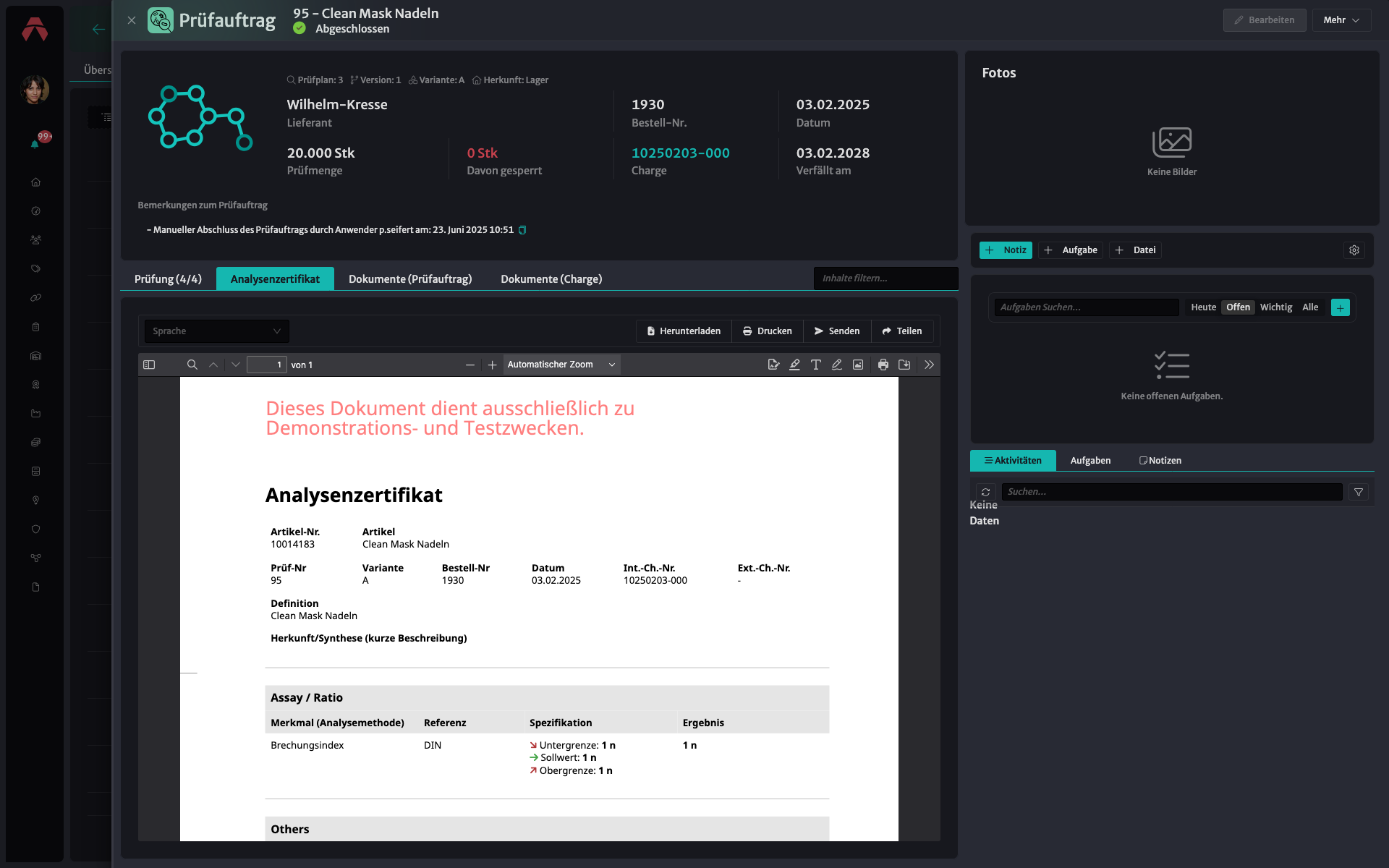Select the Analysenzertifikat tab
The height and width of the screenshot is (868, 1389).
(275, 279)
